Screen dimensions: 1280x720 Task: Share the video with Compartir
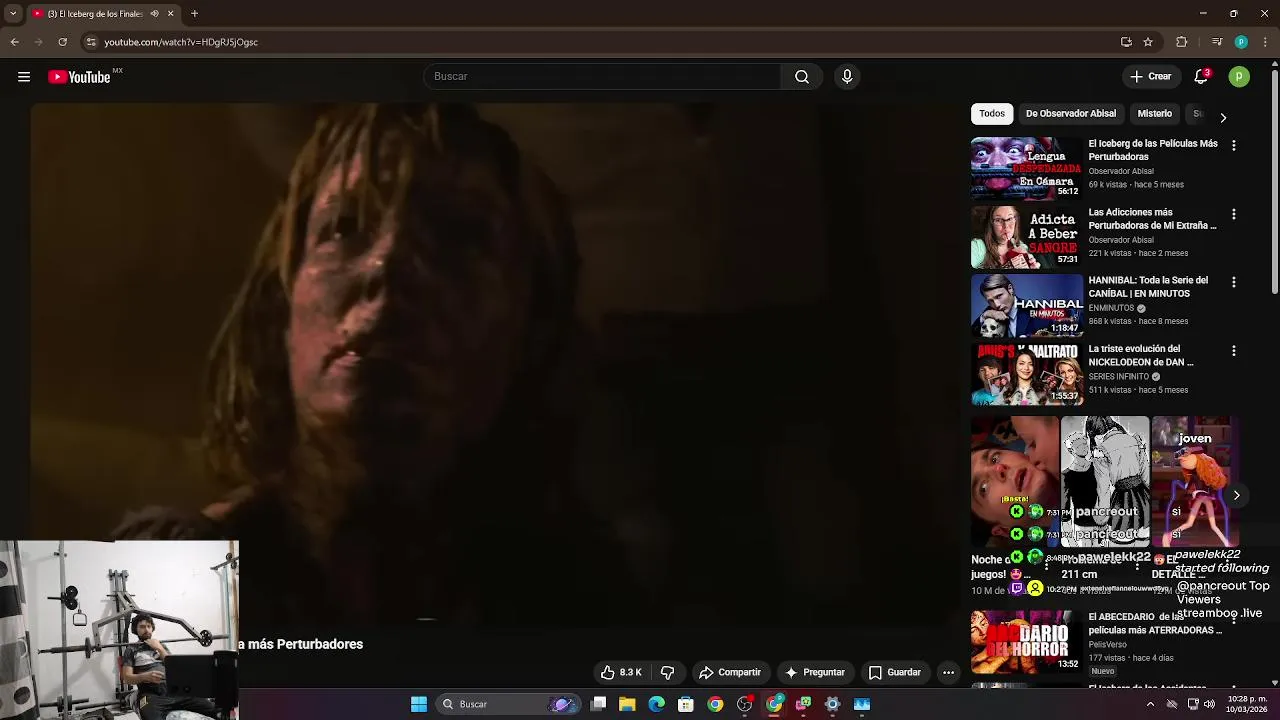tap(730, 672)
